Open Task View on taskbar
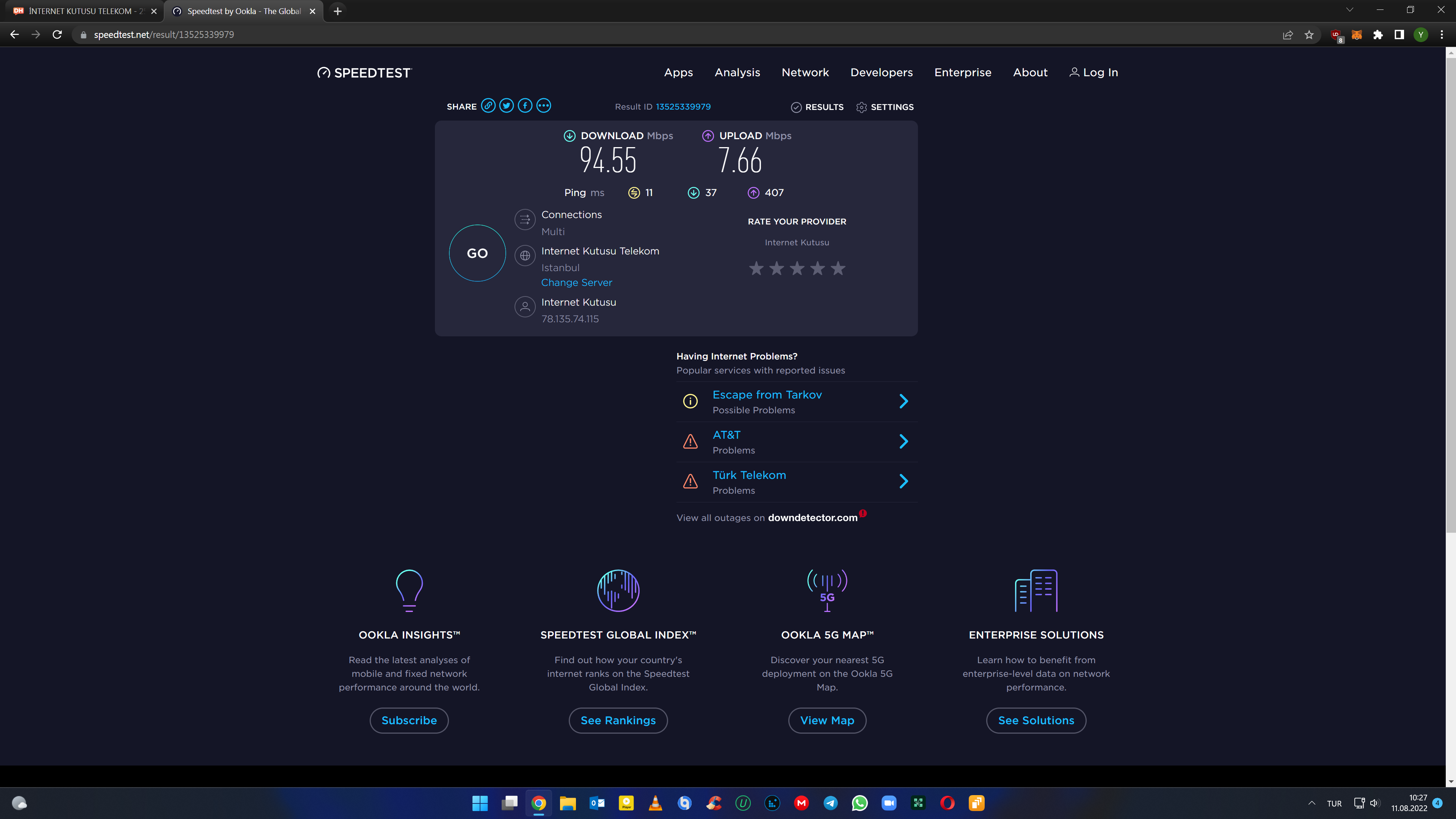 [x=509, y=803]
